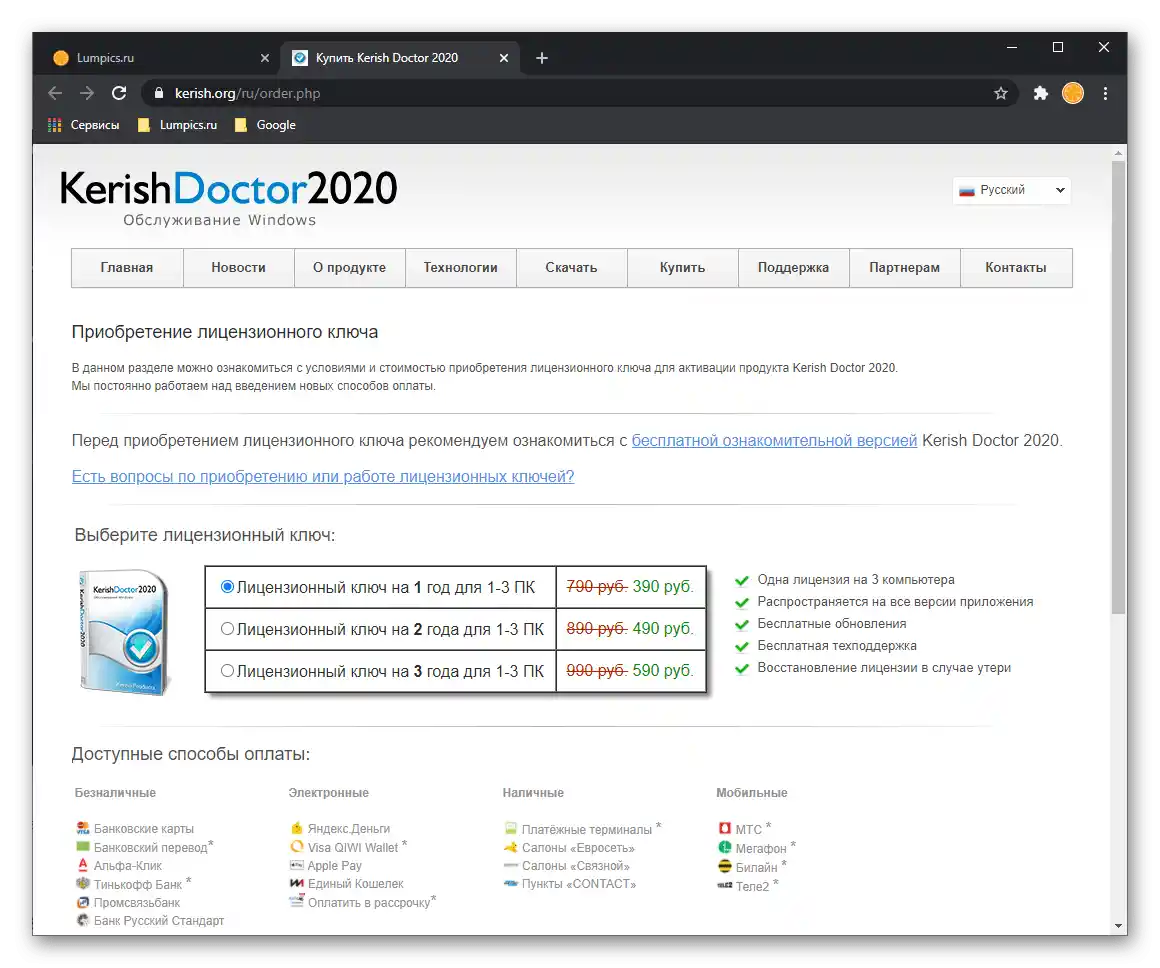This screenshot has height=968, width=1160.
Task: Open Chrome three-dot menu
Action: tap(1105, 93)
